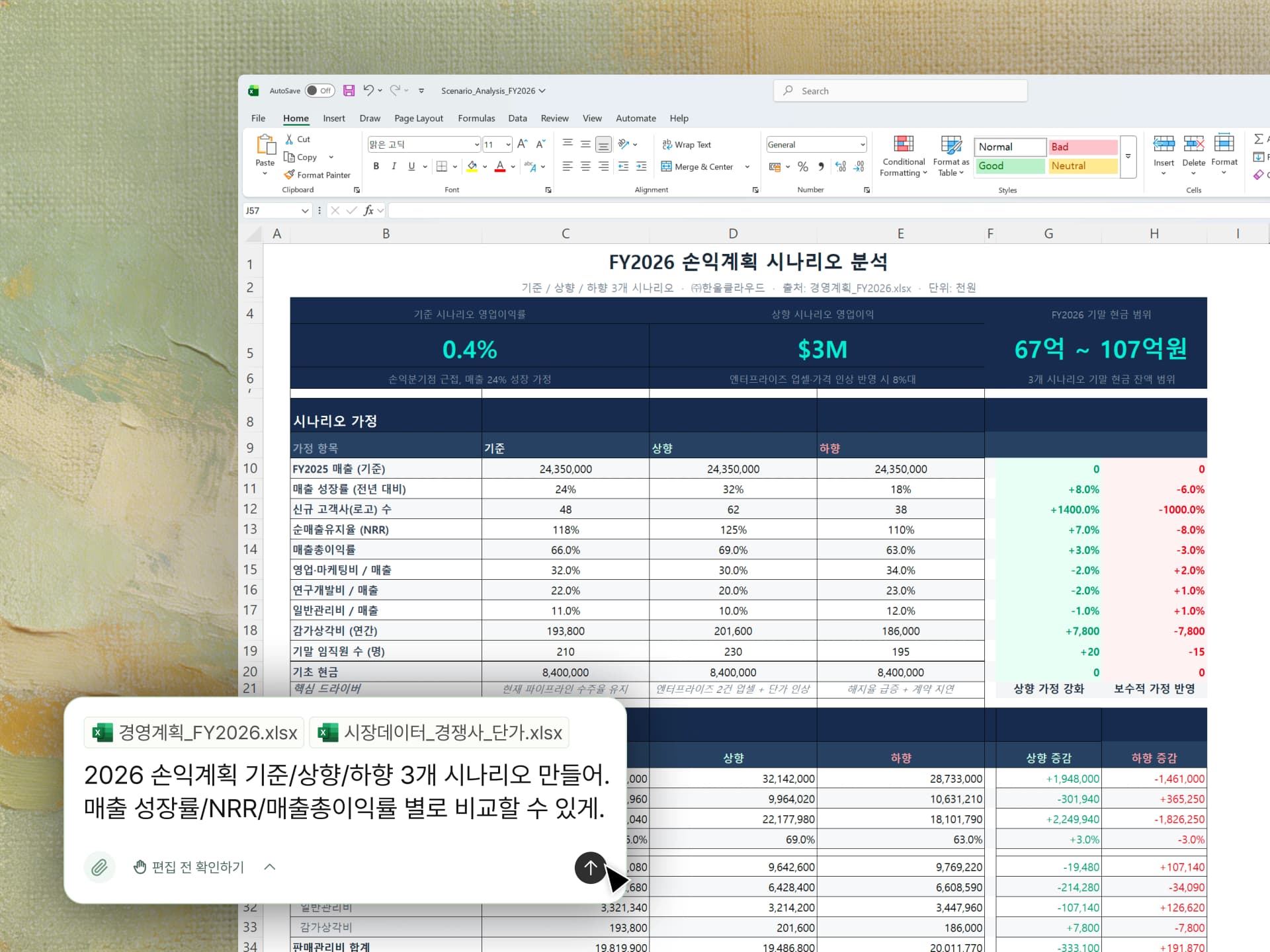Toggle Wrap Text option
Screen dimensions: 1270x952
point(687,145)
